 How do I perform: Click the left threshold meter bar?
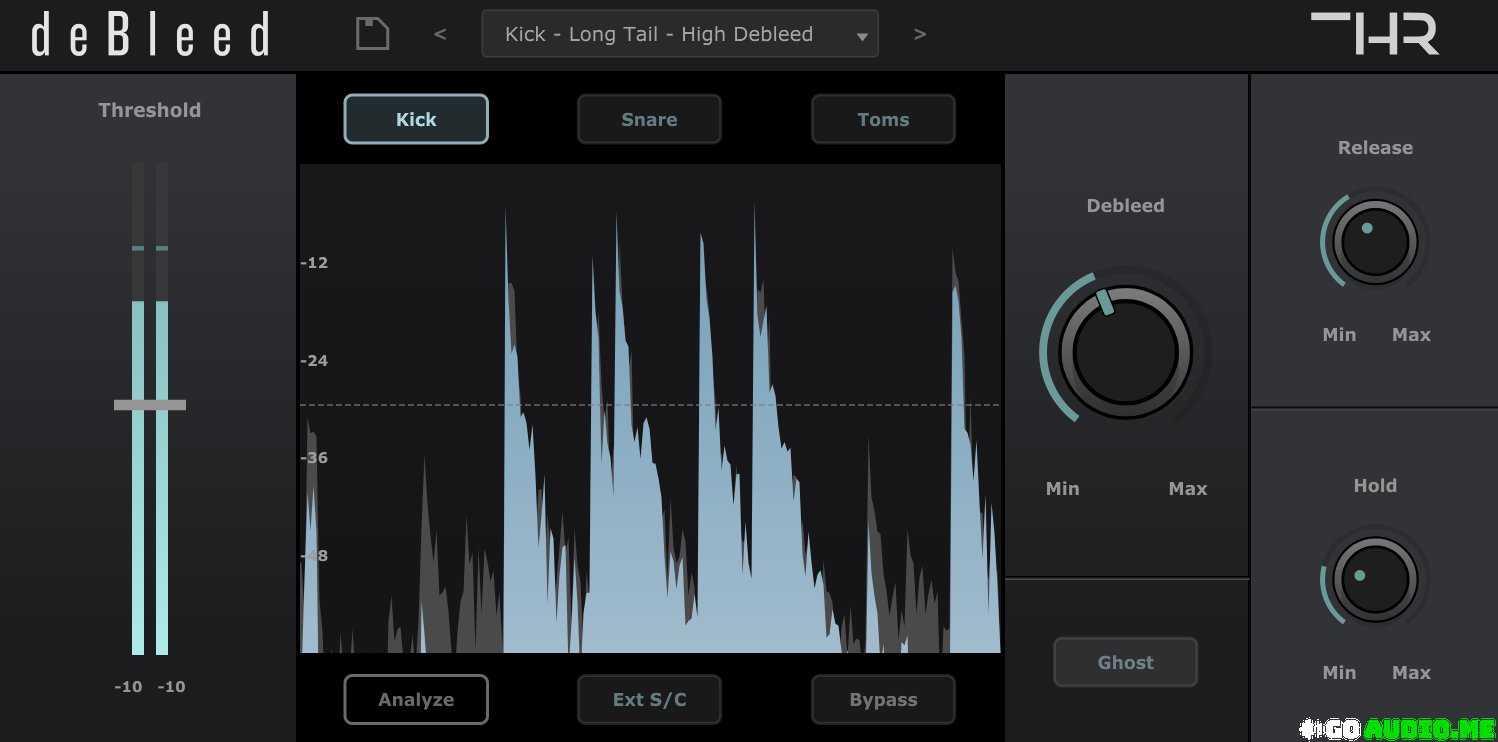pos(138,408)
